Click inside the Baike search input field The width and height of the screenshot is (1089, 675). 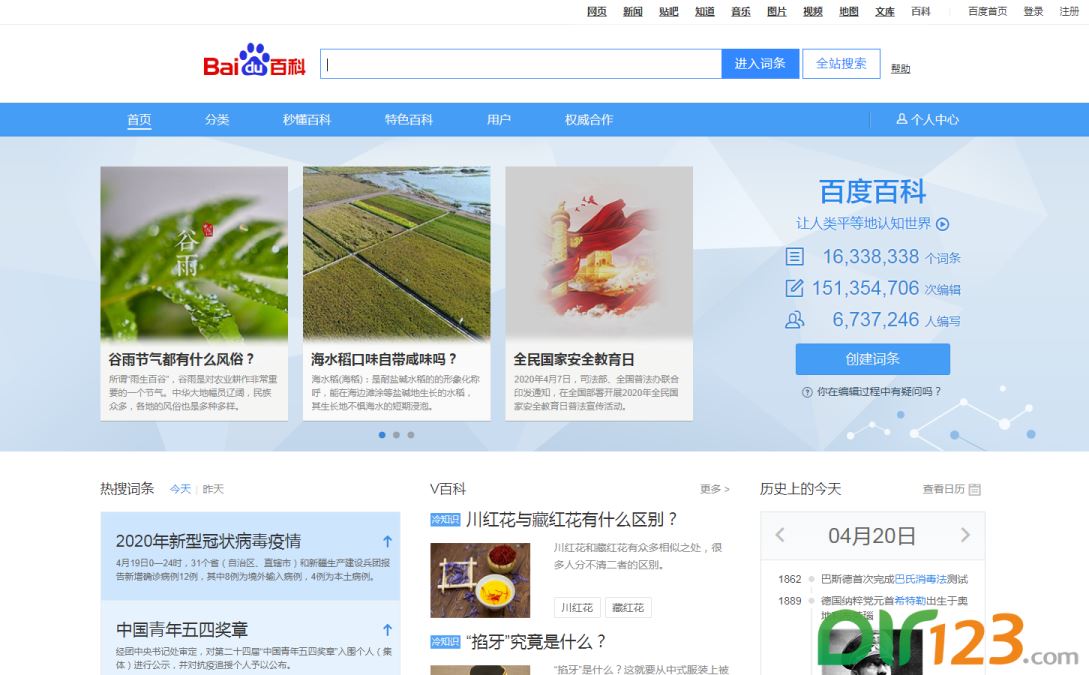521,63
